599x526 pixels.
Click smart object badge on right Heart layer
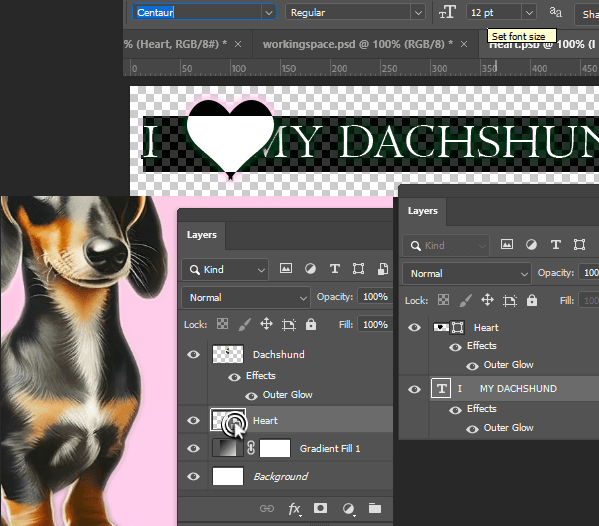coord(457,327)
